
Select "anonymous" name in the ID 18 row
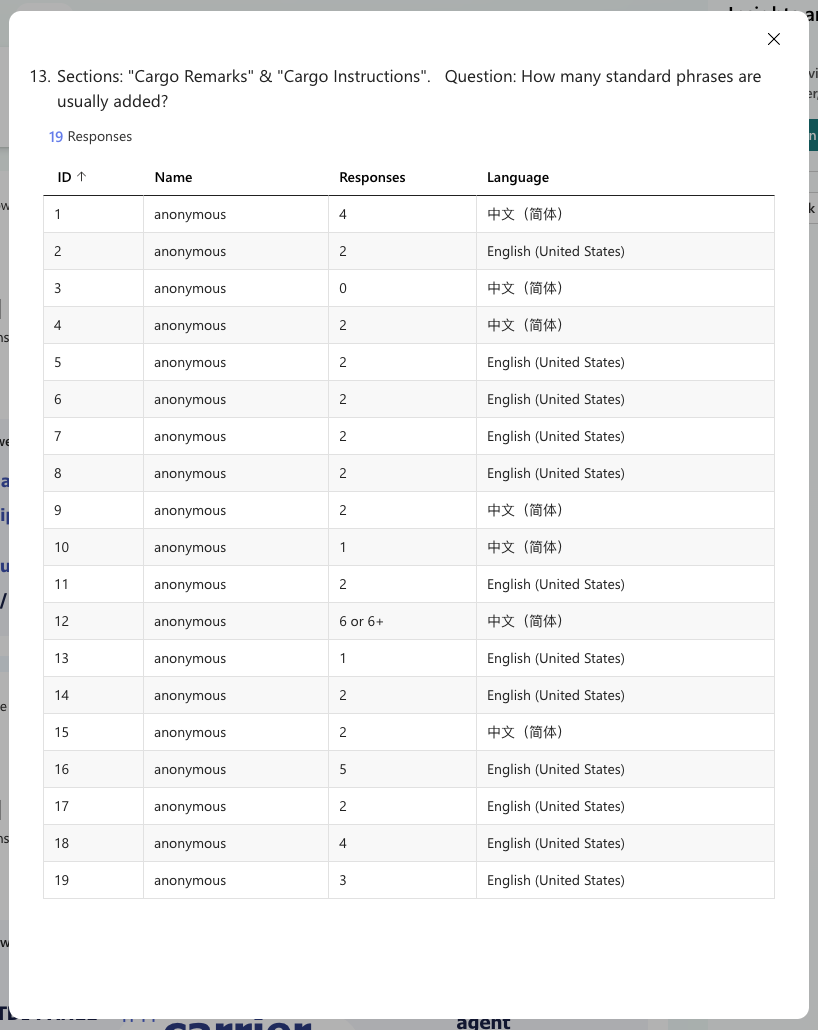(190, 844)
